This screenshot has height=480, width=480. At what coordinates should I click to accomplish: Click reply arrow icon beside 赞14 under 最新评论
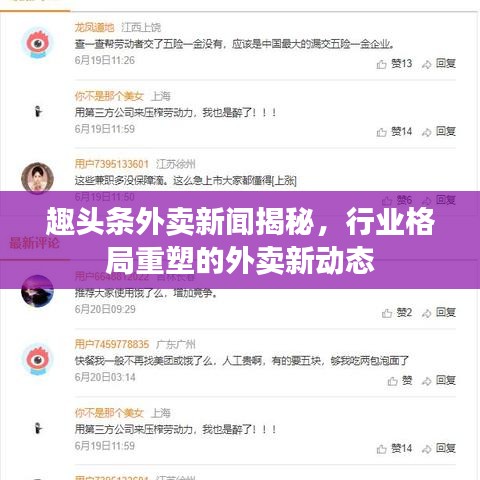tap(426, 449)
